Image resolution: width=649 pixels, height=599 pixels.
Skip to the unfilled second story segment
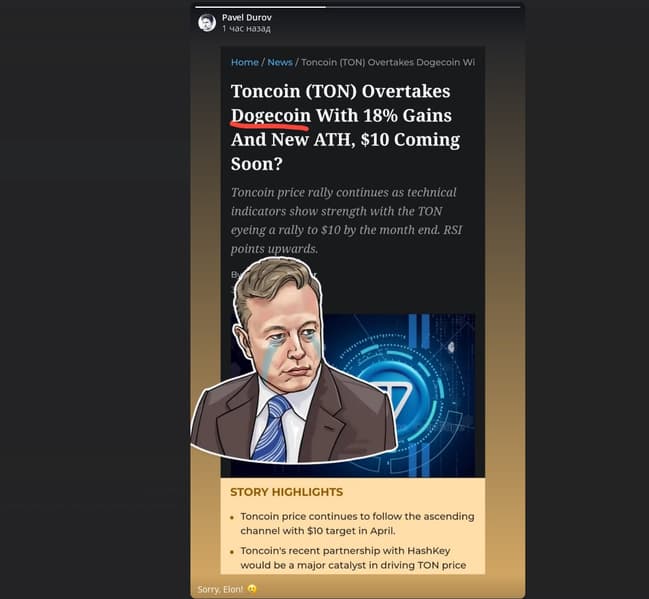coord(423,7)
